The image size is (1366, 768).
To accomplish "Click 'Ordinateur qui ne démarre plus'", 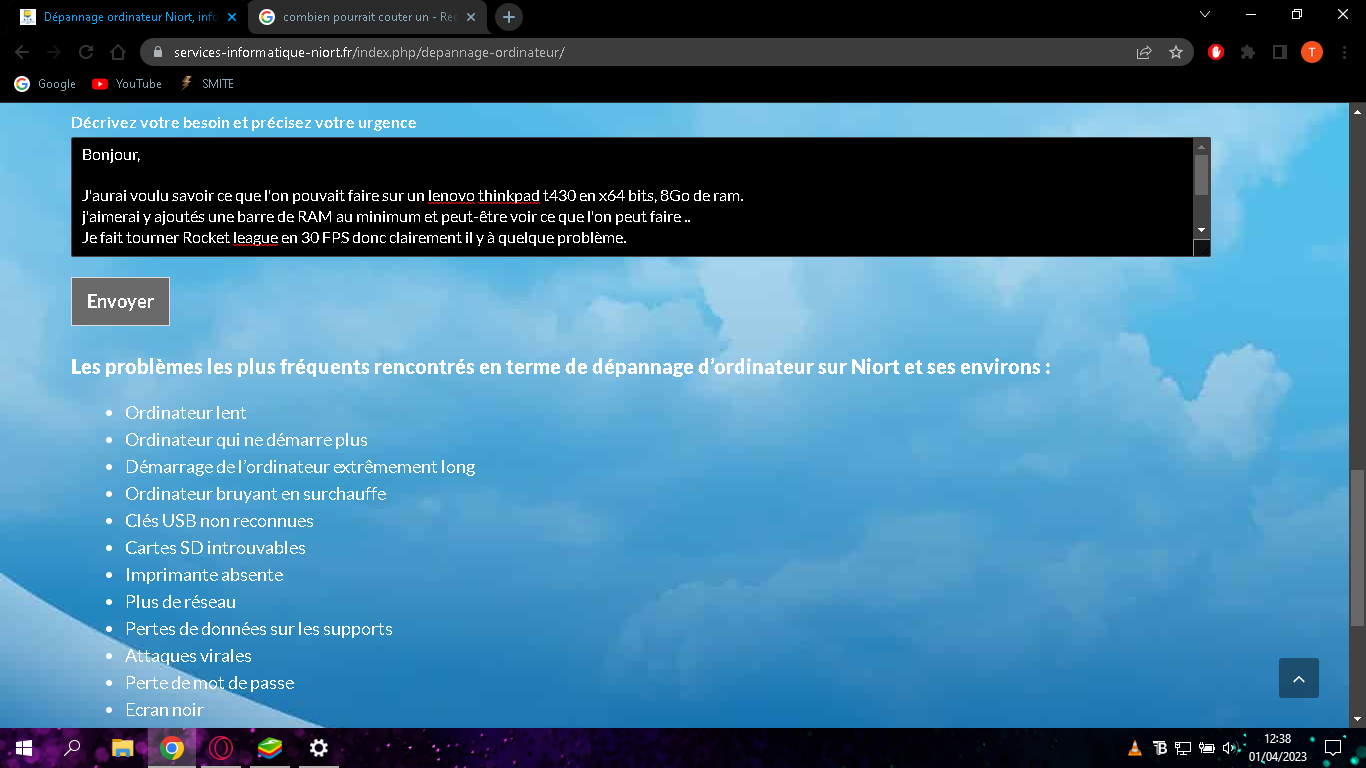I will [x=246, y=439].
